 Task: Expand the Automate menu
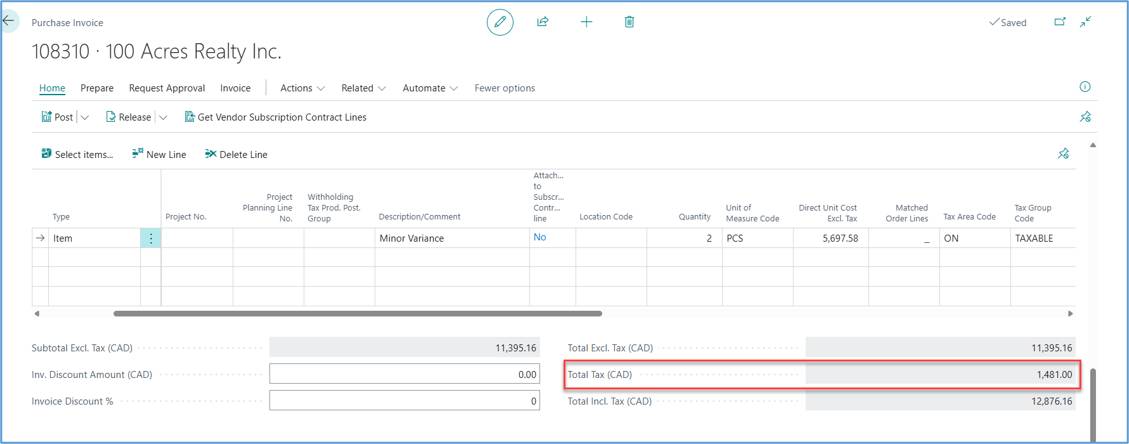click(430, 88)
